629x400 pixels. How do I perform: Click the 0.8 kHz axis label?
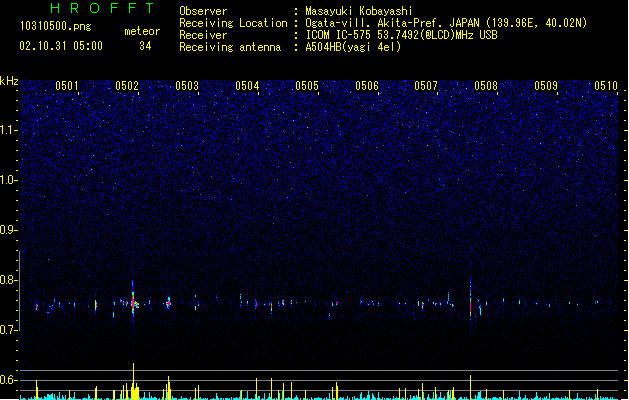[x=9, y=280]
